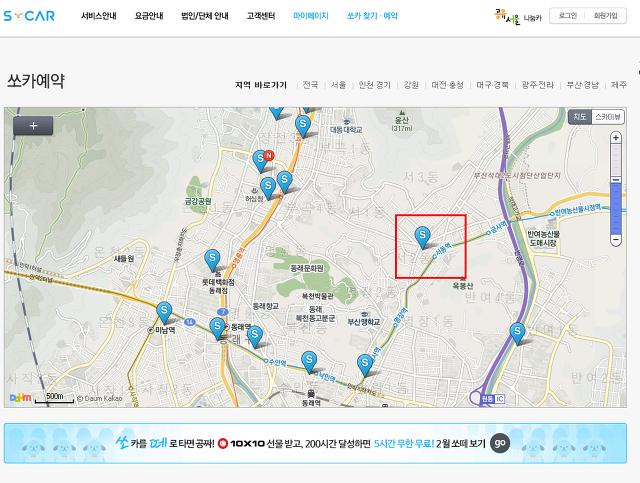
Task: Zoom in with the map plus button
Action: coord(616,138)
